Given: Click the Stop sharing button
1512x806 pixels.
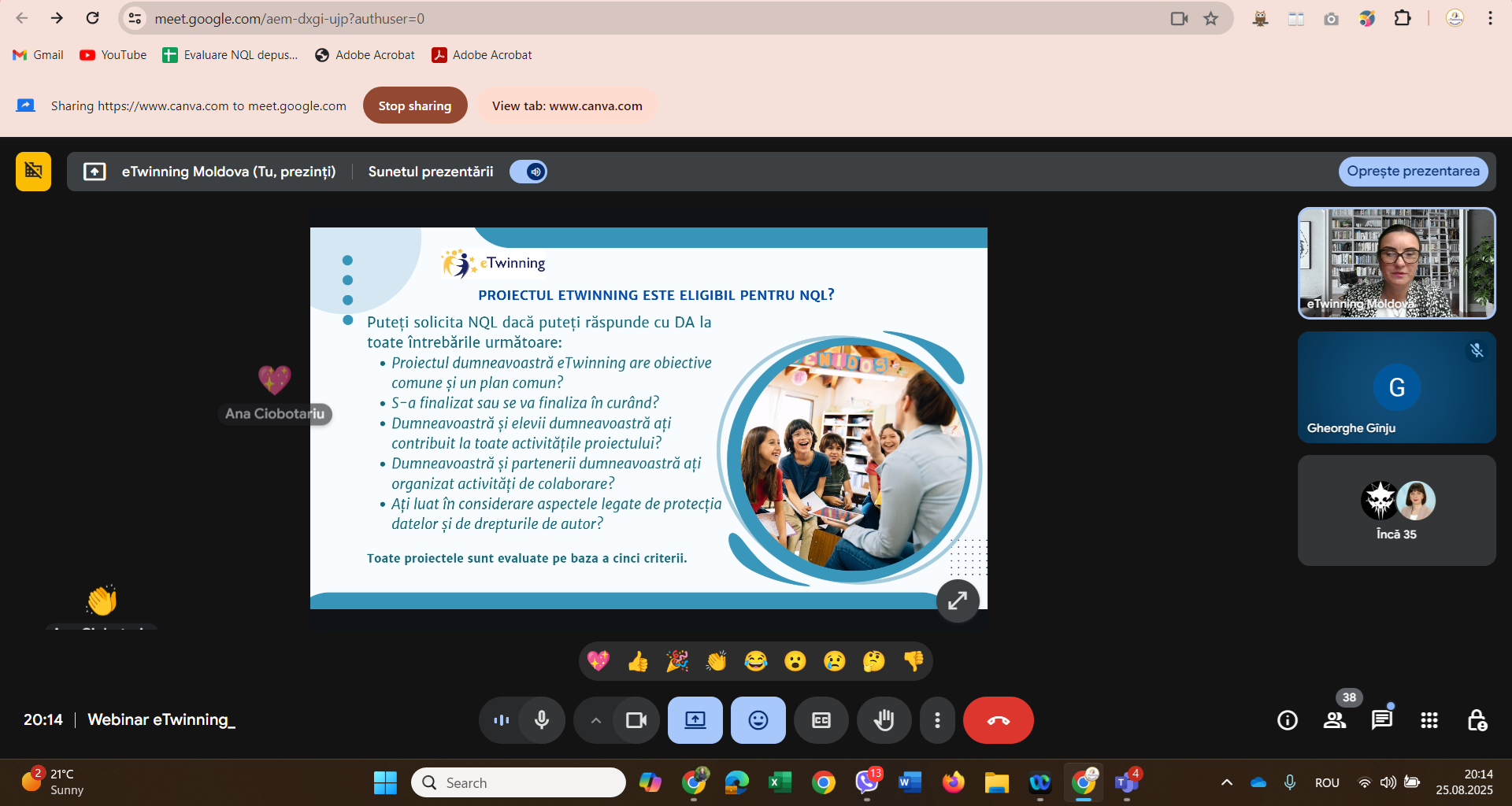Looking at the screenshot, I should pyautogui.click(x=415, y=105).
